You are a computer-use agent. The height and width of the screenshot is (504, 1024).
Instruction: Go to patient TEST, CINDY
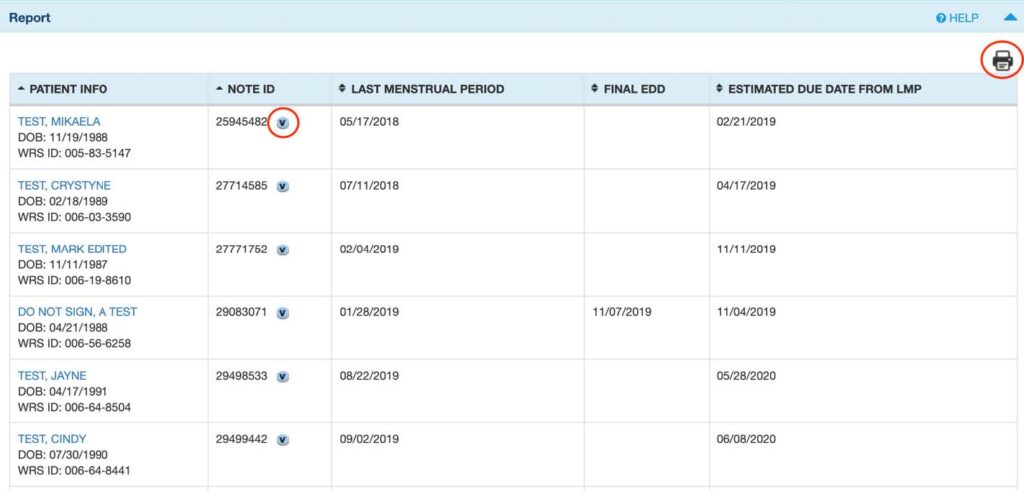[52, 439]
